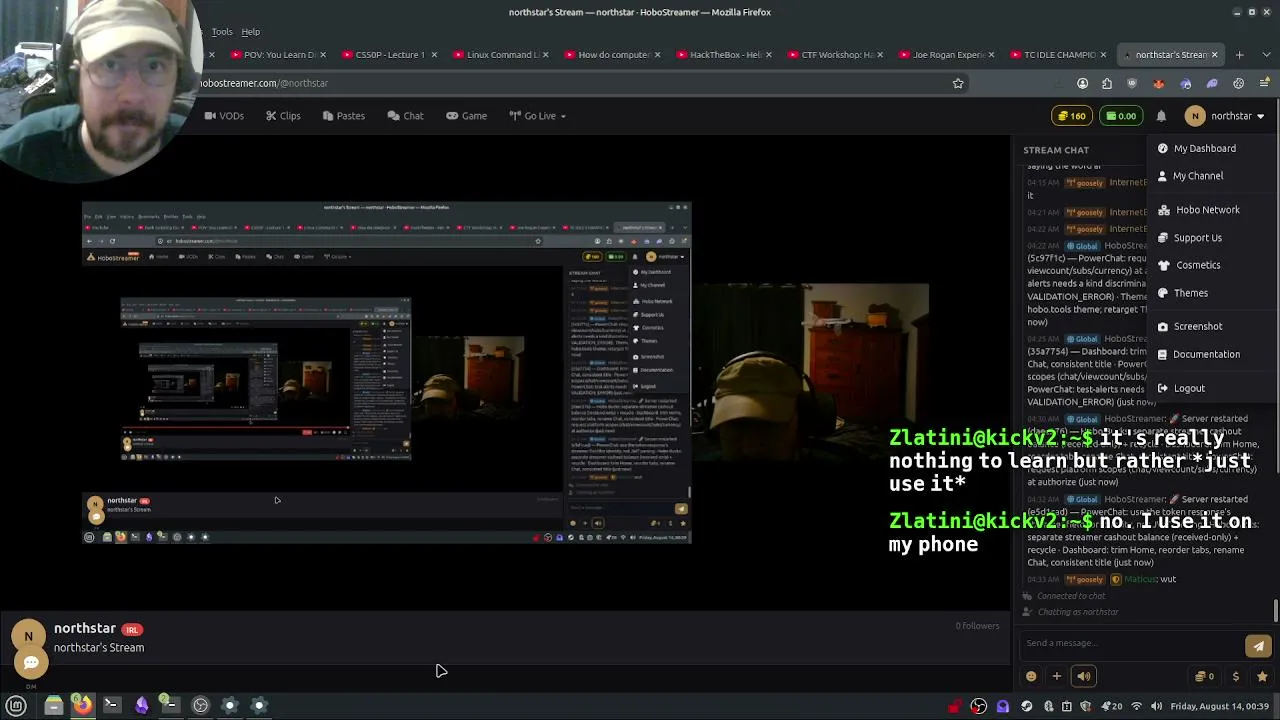Expand the northstar user menu

tap(1226, 116)
